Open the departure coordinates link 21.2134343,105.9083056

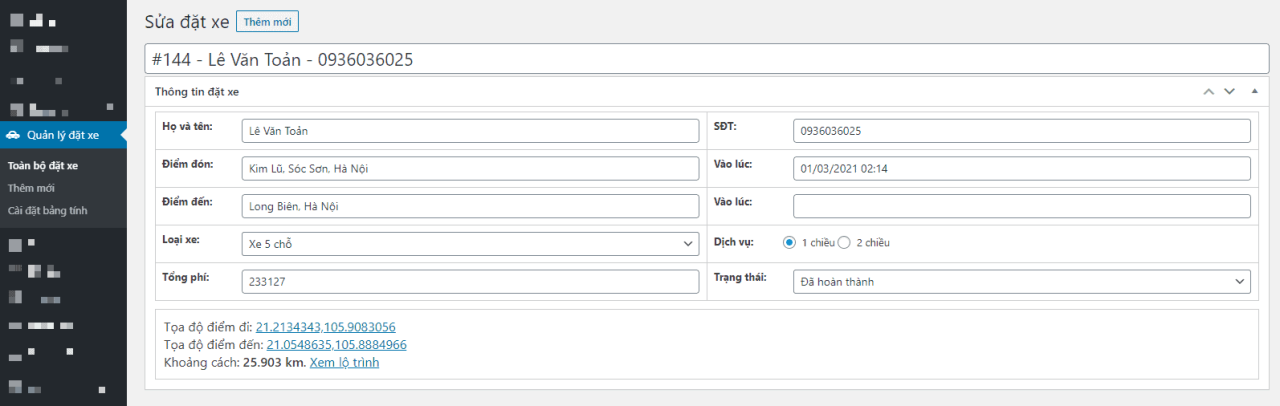pos(325,327)
